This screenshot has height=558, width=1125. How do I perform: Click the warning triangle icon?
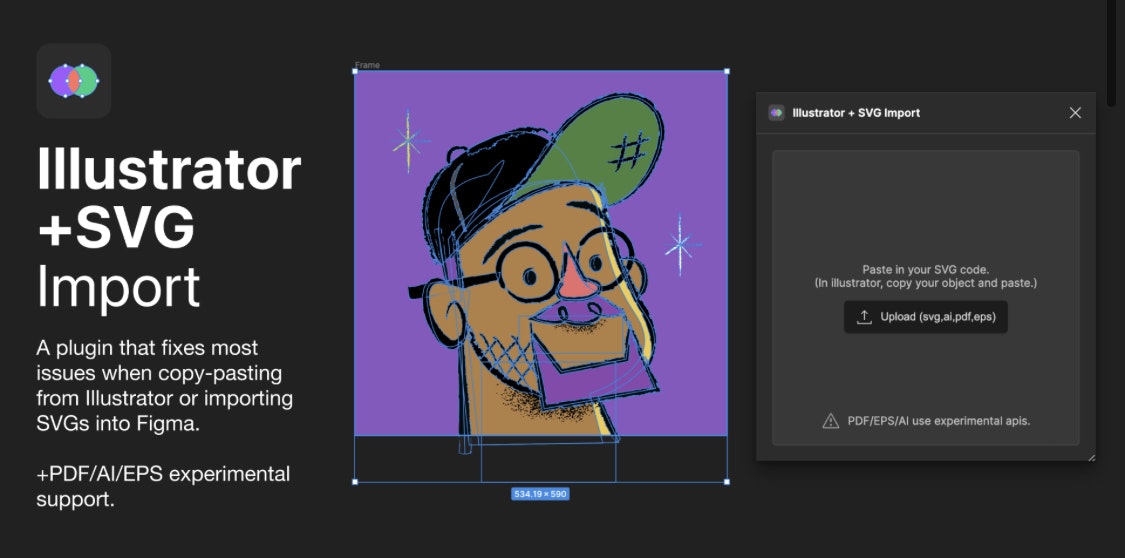tap(830, 421)
